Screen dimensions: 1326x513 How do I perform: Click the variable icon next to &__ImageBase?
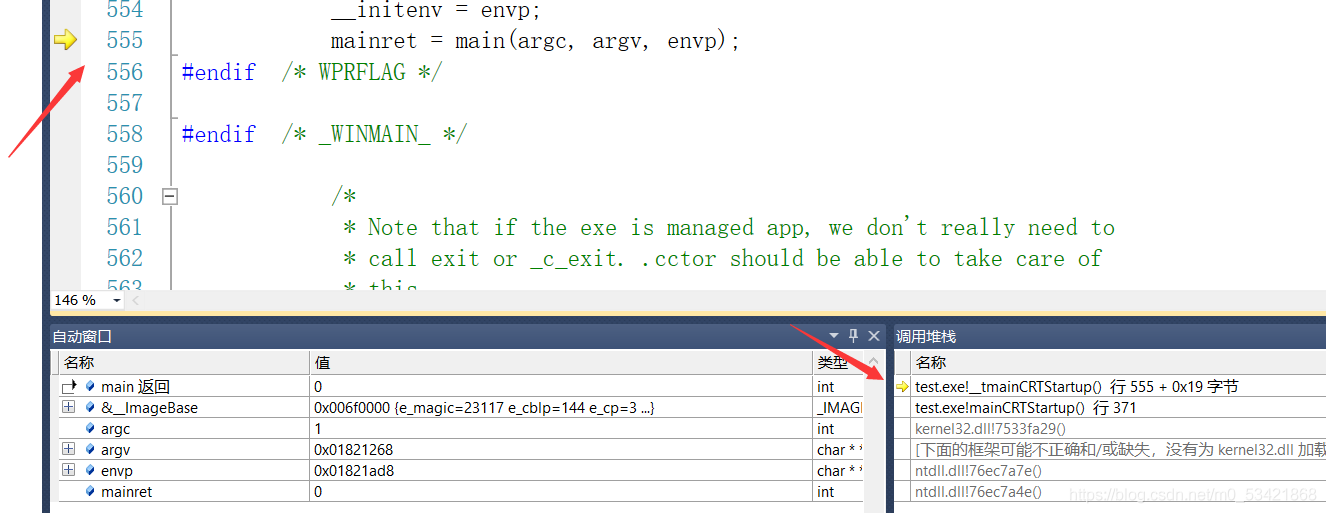(x=91, y=408)
